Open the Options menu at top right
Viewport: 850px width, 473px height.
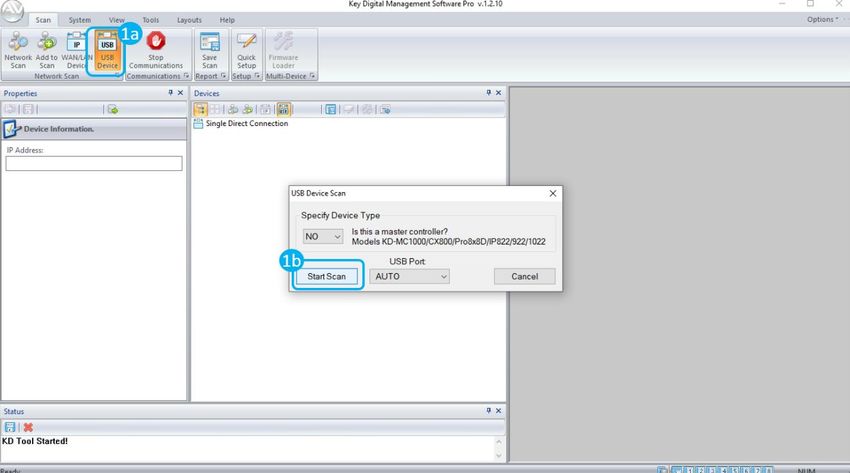(822, 20)
